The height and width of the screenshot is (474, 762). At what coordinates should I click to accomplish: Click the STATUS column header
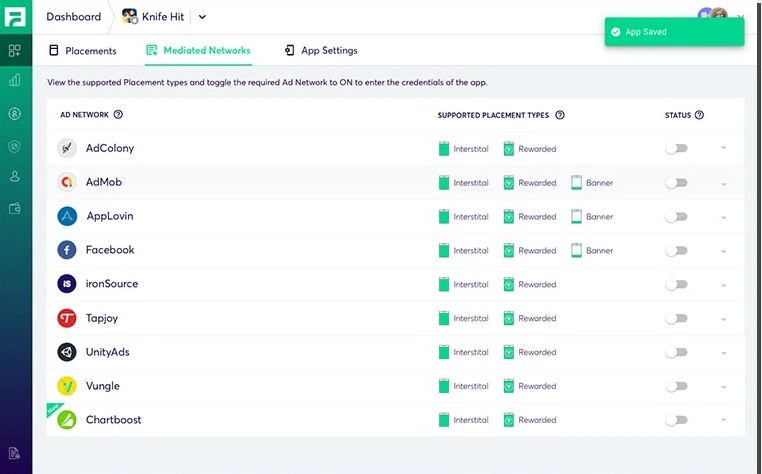pos(678,115)
